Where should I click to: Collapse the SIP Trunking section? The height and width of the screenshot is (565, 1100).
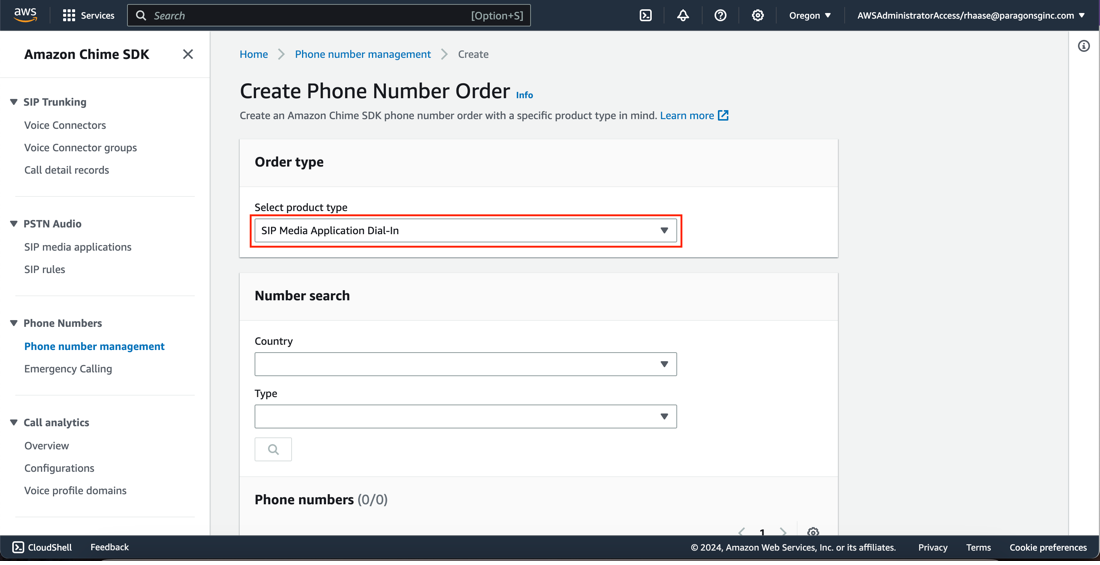pos(14,102)
